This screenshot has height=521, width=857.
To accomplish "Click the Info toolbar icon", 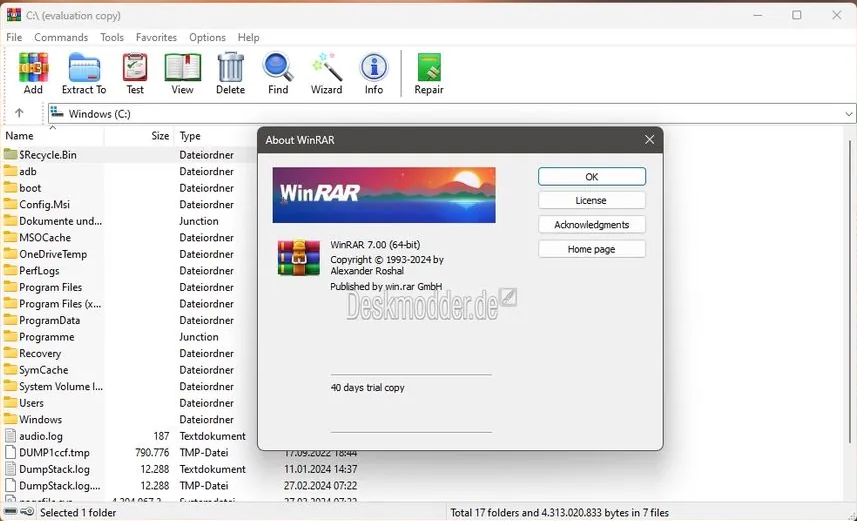I will [374, 74].
